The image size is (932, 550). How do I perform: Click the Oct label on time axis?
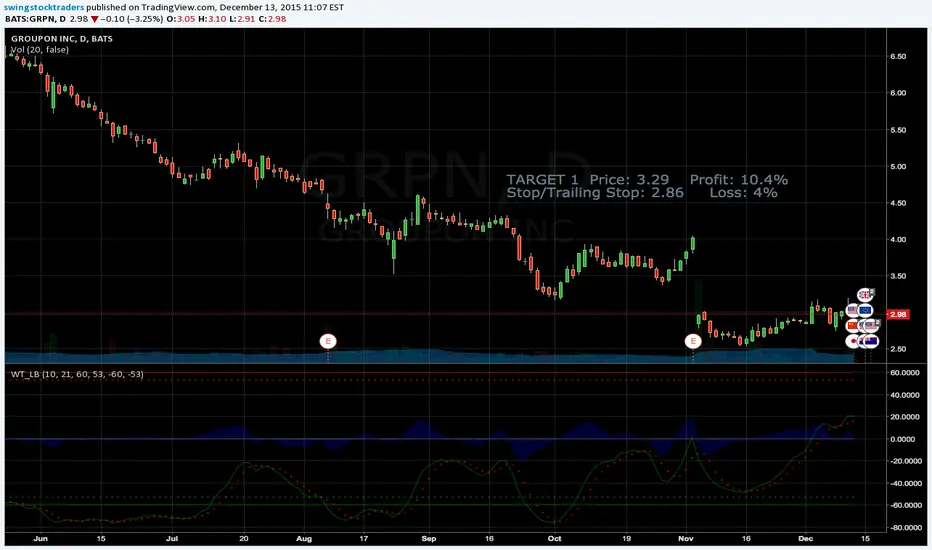tap(554, 539)
